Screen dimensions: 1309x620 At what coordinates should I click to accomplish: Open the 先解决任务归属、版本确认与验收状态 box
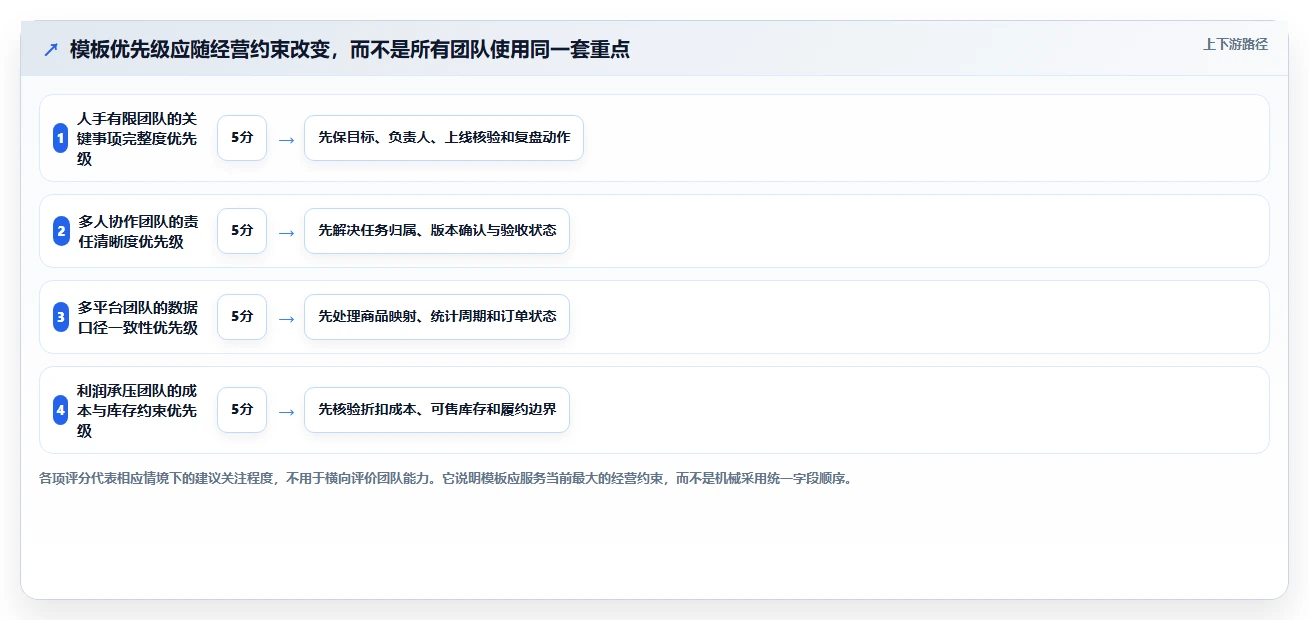(437, 231)
